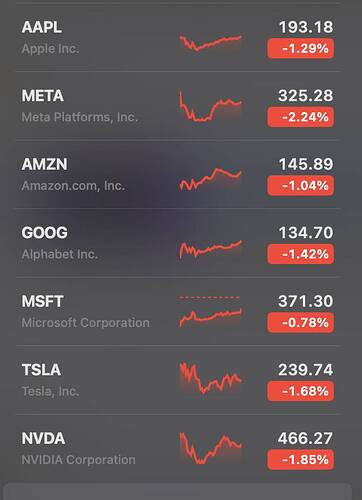Toggle the MSFT -0.78% change badge

[x=300, y=323]
